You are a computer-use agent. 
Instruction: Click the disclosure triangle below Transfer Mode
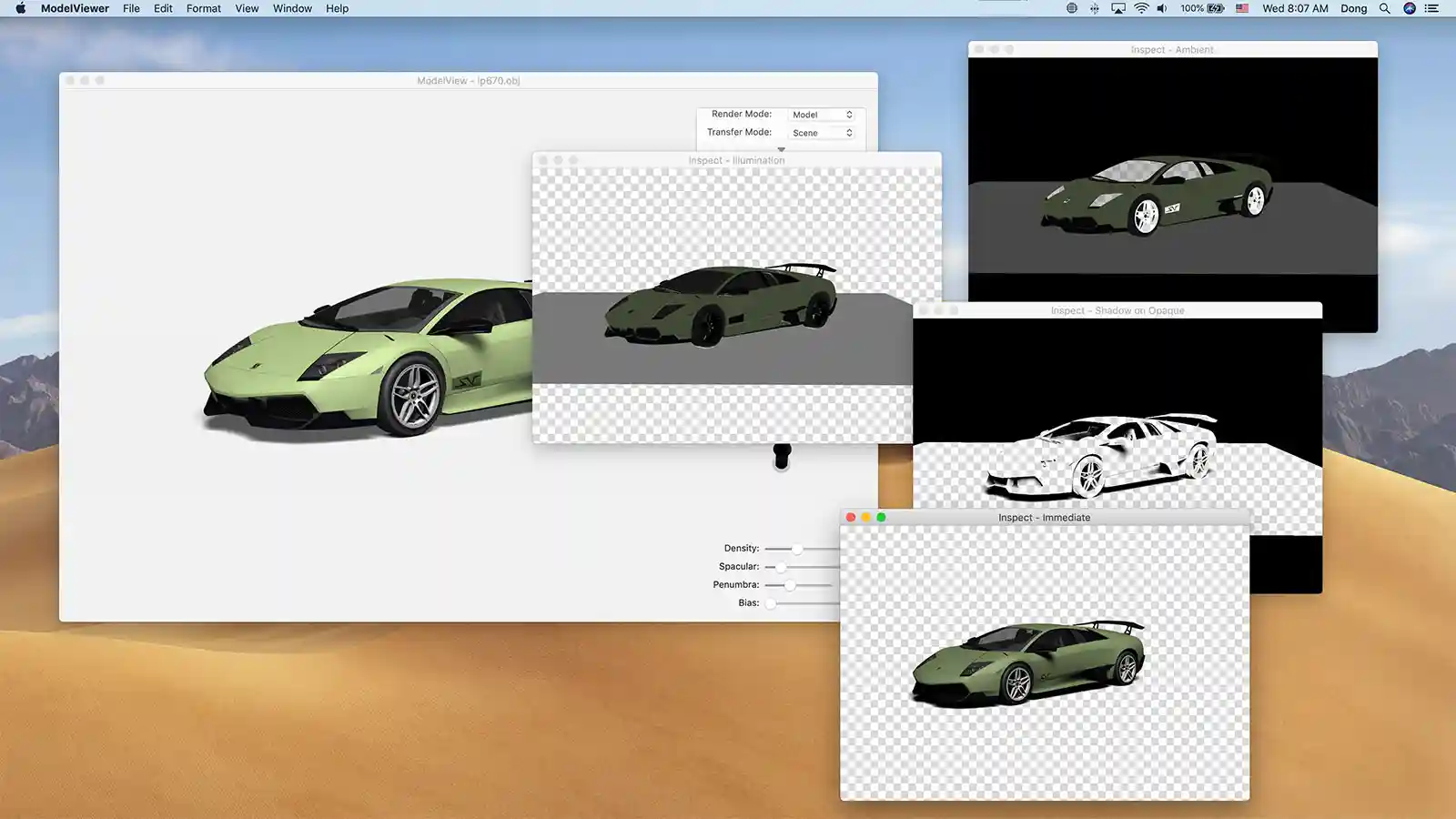(x=781, y=149)
